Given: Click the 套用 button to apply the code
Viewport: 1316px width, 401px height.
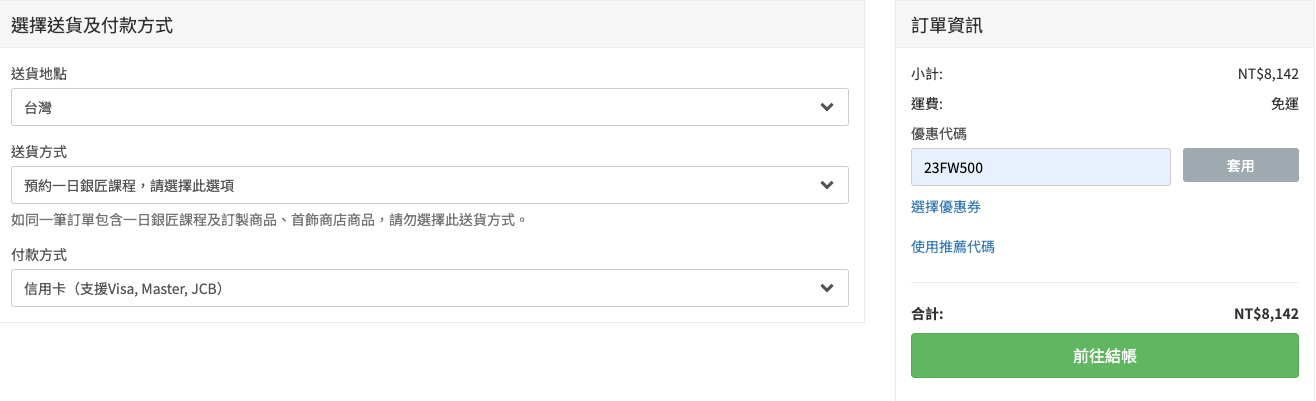Looking at the screenshot, I should 1240,166.
